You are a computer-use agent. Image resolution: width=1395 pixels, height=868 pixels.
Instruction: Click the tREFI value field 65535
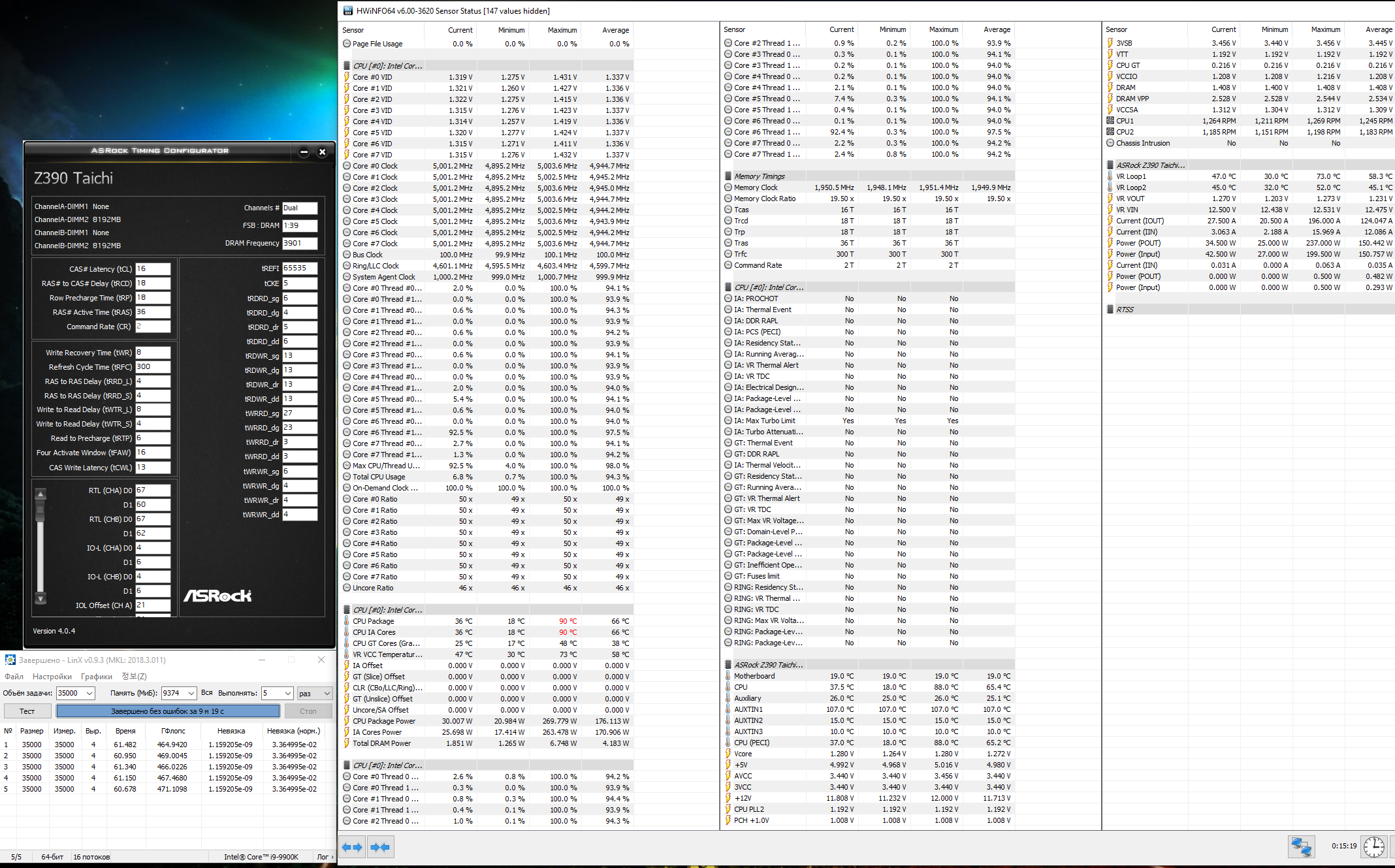coord(299,268)
